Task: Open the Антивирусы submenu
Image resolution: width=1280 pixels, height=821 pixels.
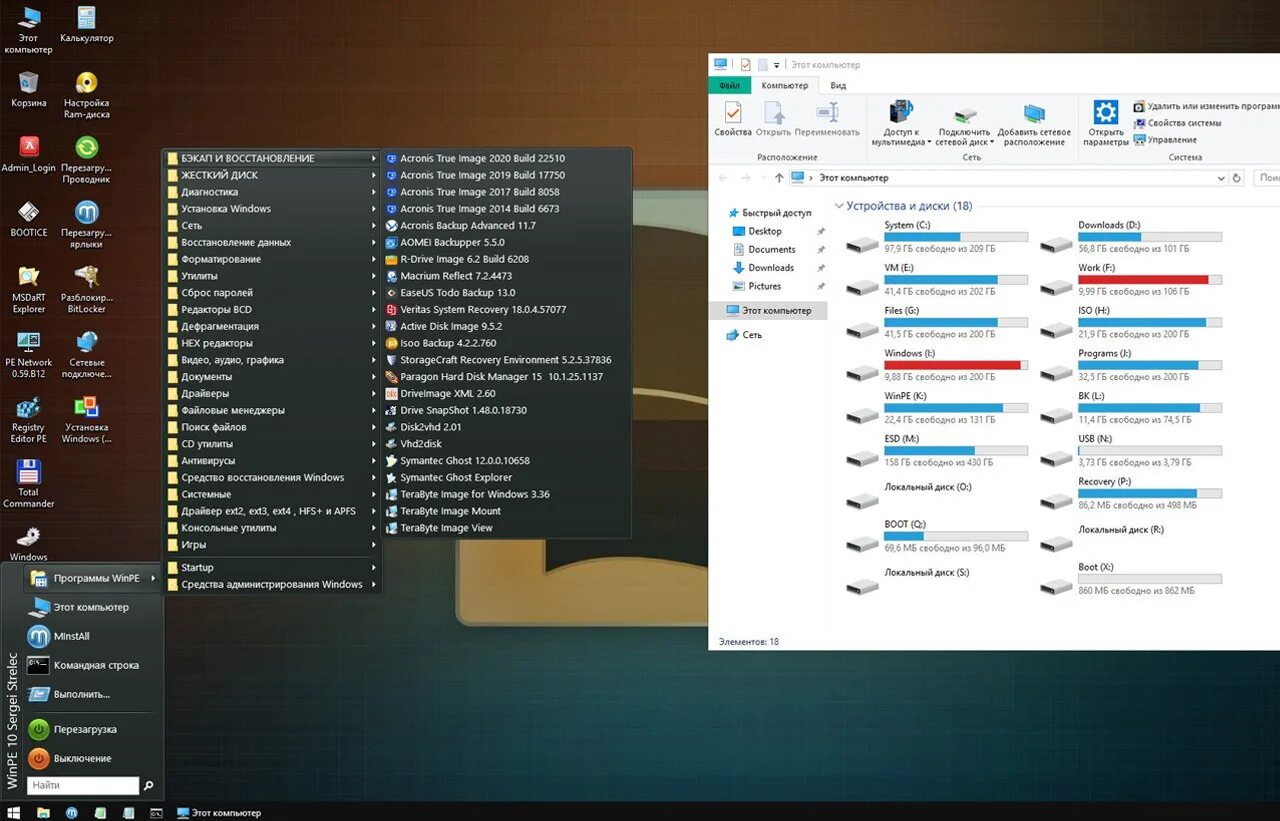Action: click(x=272, y=461)
